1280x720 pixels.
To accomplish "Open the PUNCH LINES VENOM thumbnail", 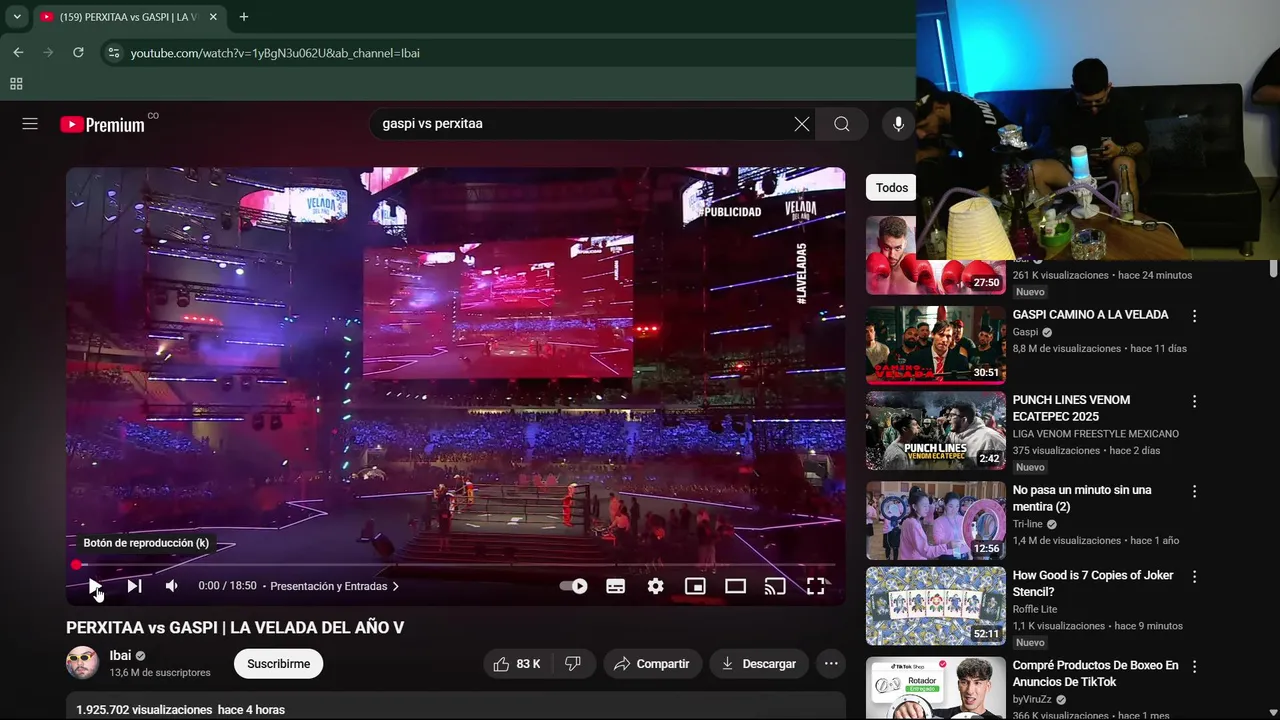I will (936, 431).
